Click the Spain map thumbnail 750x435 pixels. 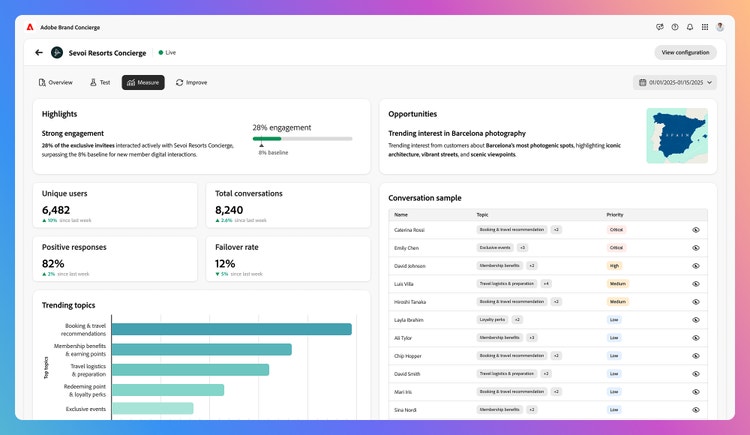click(676, 136)
